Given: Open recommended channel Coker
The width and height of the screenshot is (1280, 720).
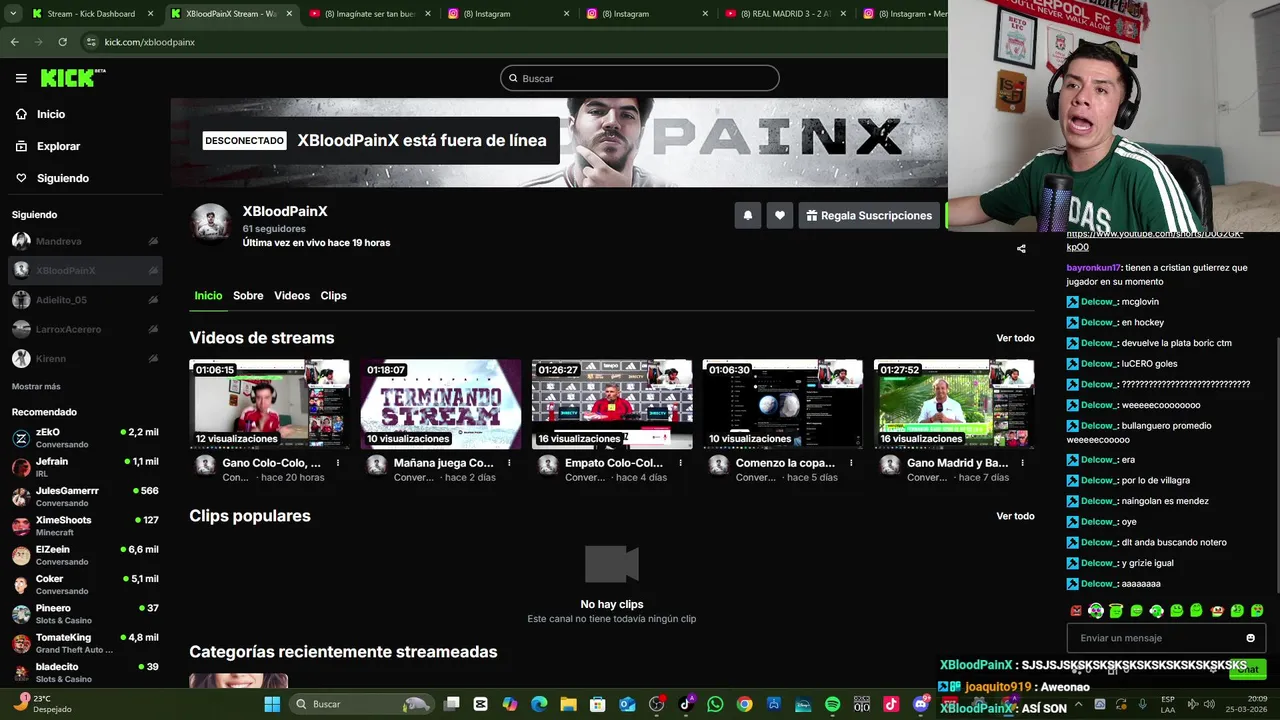Looking at the screenshot, I should (85, 584).
